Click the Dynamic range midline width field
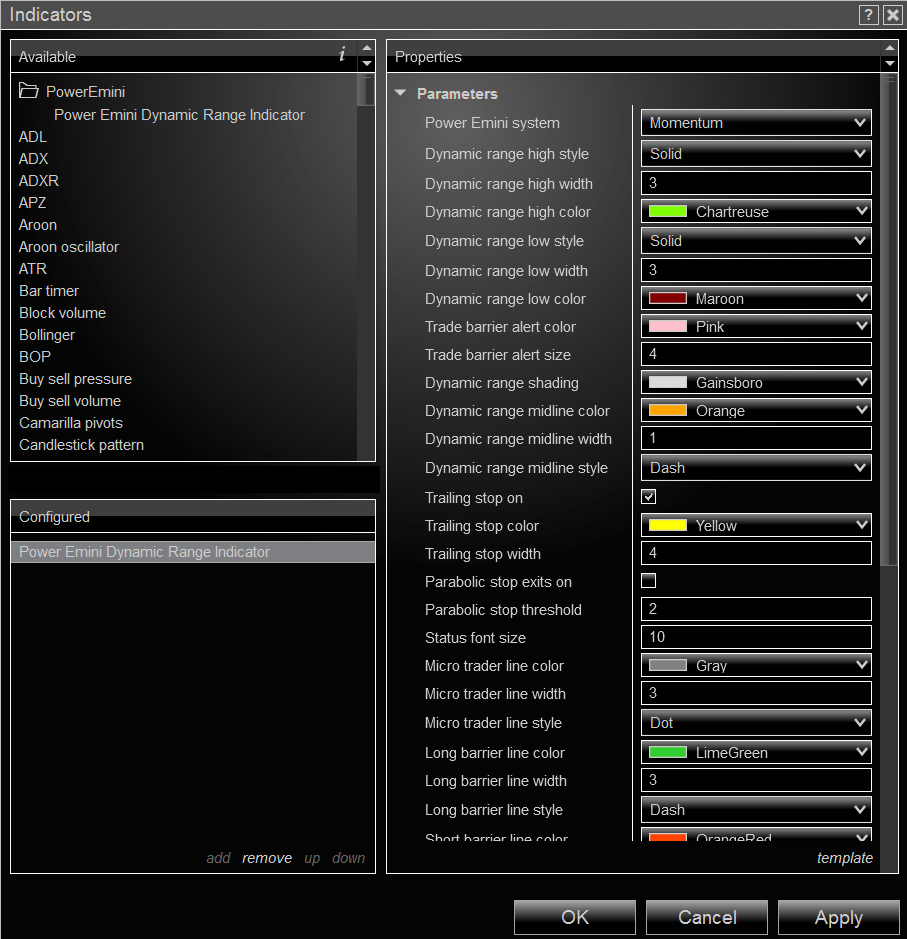907x939 pixels. click(x=756, y=438)
